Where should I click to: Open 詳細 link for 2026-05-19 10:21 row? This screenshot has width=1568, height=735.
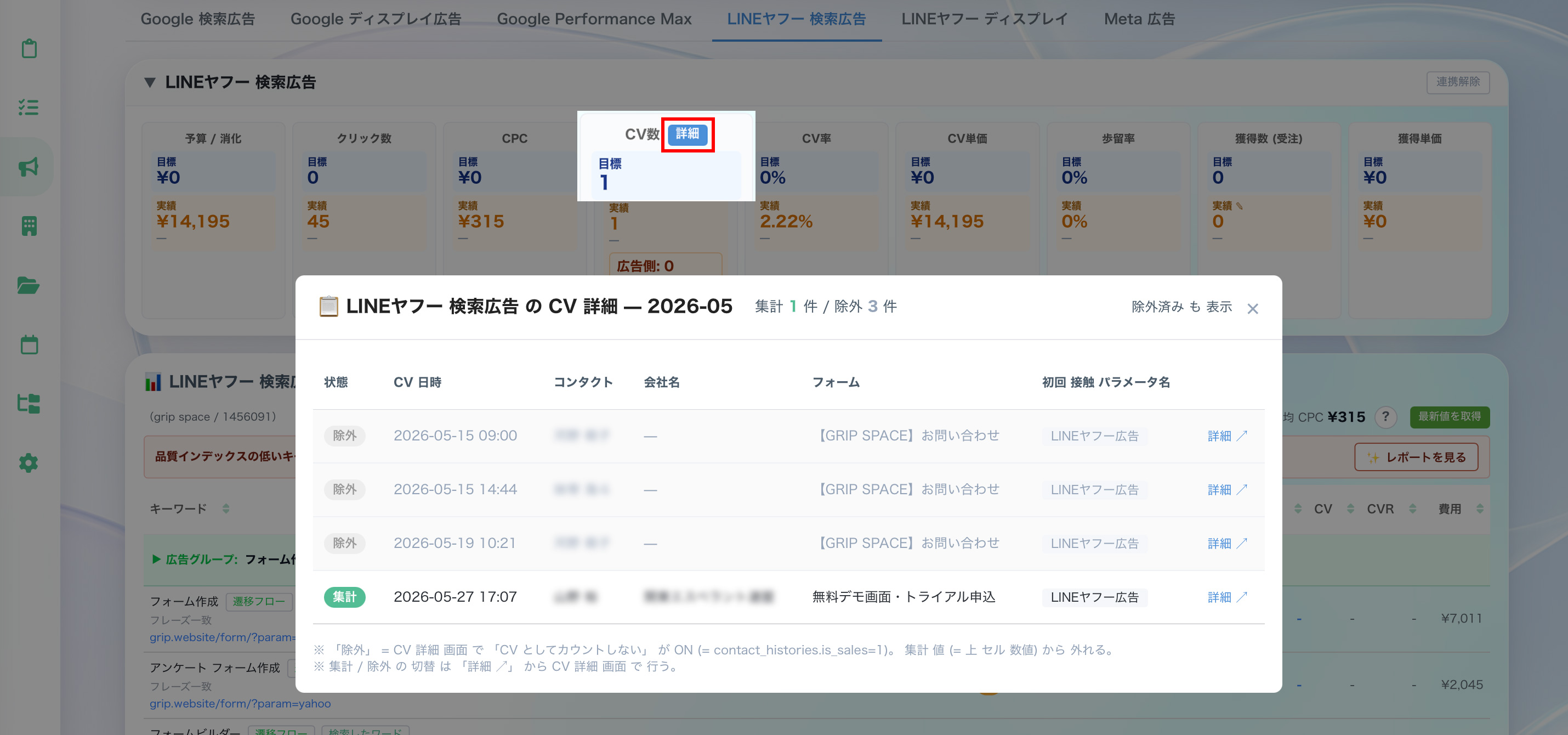pos(1227,543)
